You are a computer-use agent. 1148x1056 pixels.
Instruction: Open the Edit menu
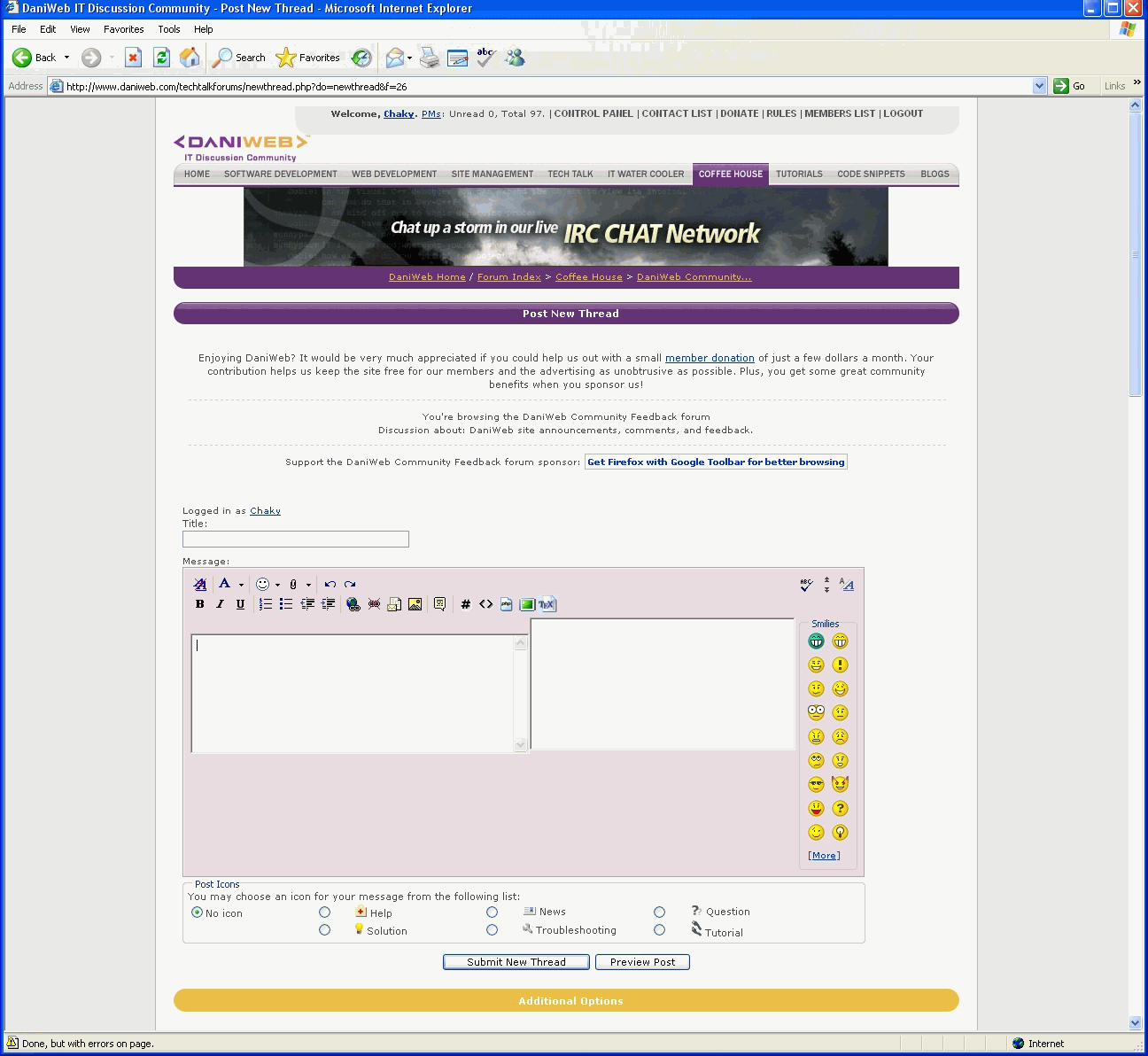(x=48, y=29)
